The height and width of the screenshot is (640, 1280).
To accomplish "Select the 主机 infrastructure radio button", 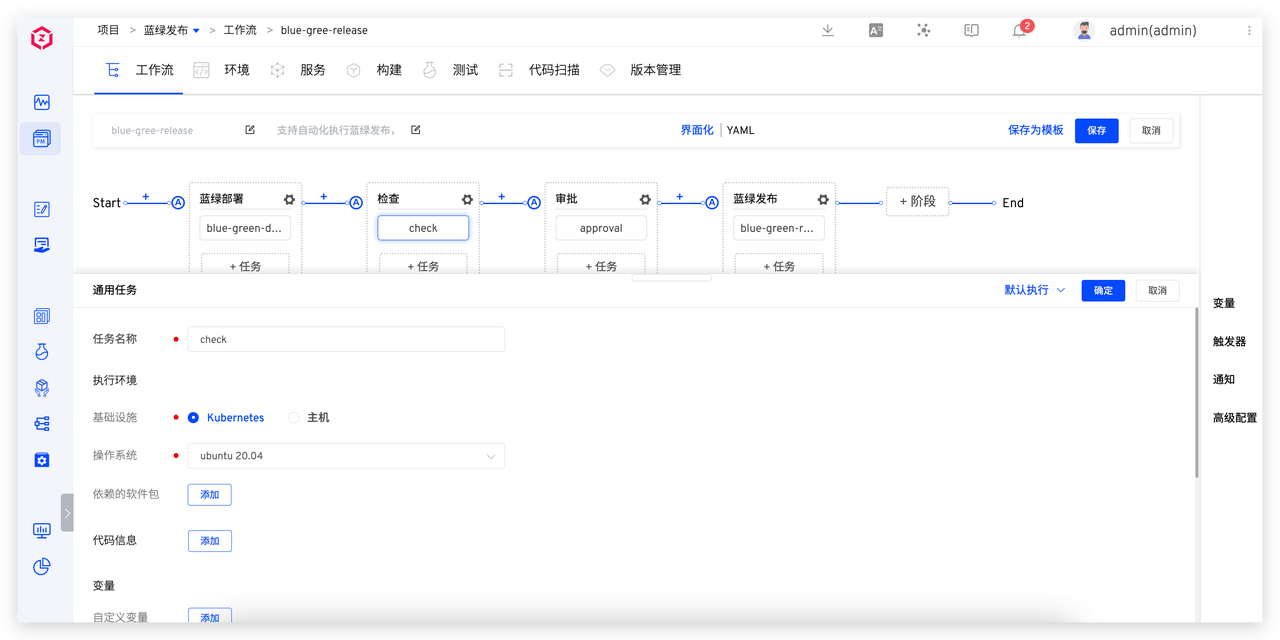I will coord(294,417).
